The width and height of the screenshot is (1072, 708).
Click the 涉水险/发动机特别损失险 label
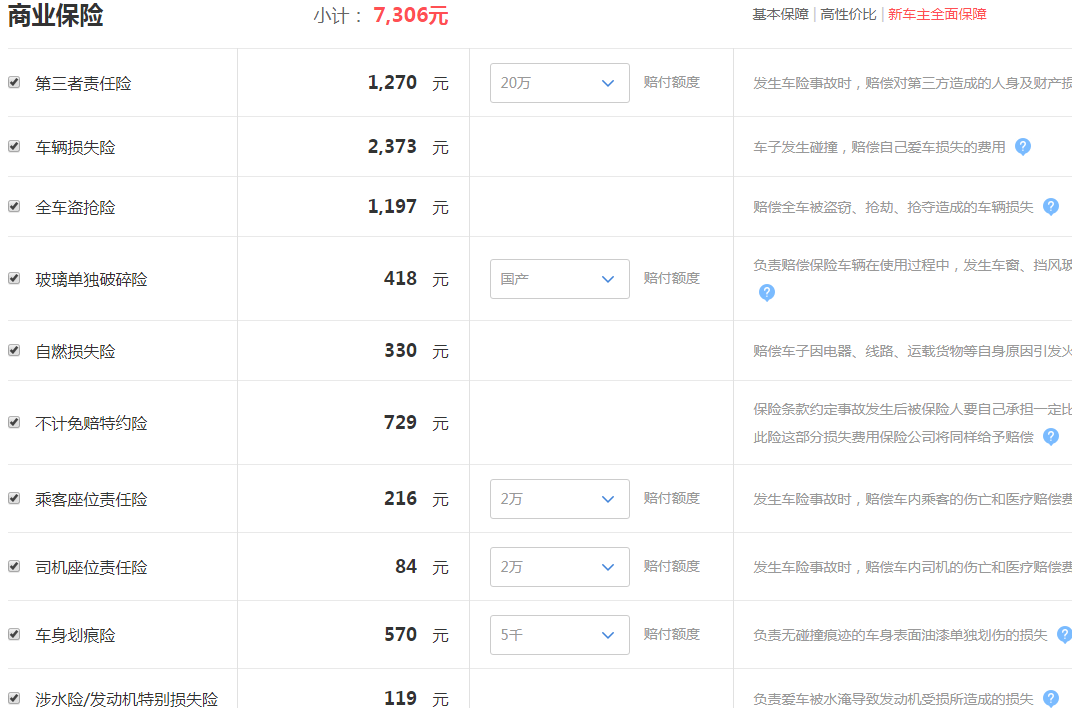pyautogui.click(x=126, y=699)
